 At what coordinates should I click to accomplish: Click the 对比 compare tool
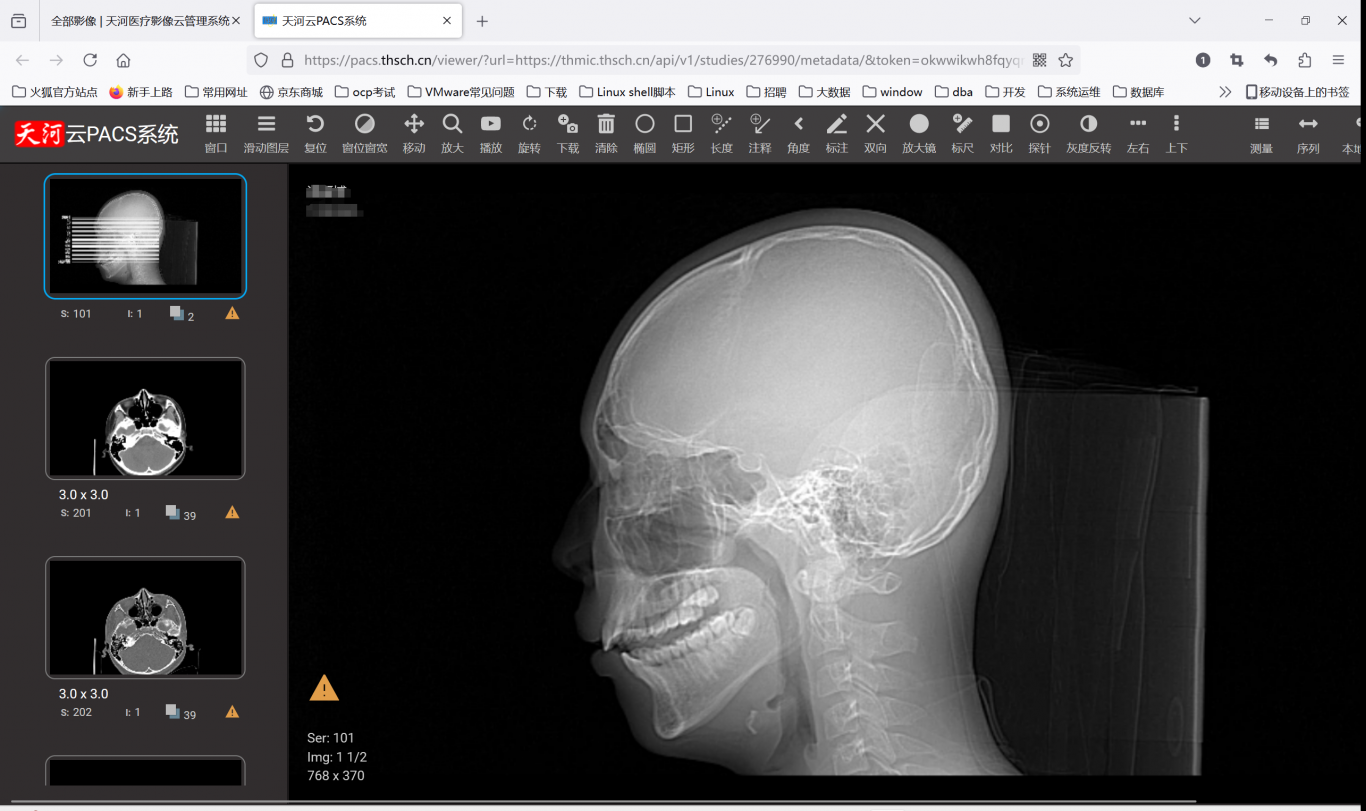pyautogui.click(x=1001, y=133)
